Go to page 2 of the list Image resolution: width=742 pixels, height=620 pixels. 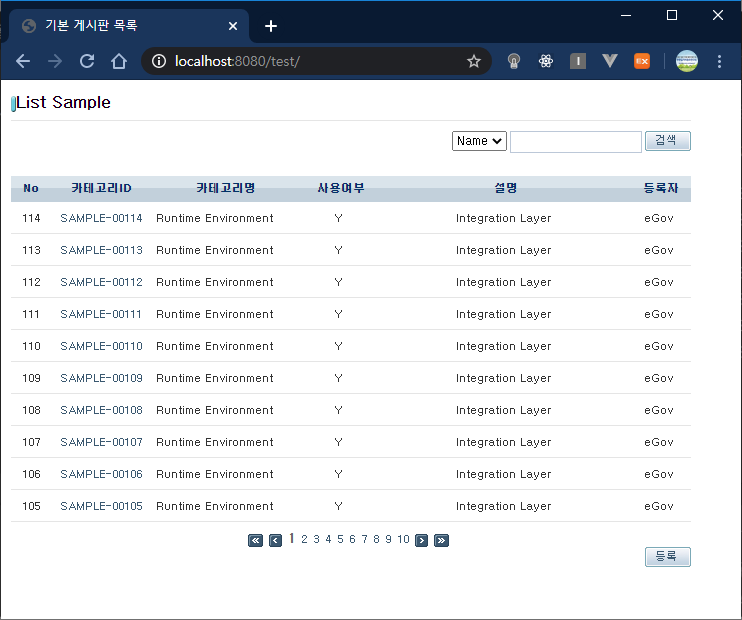tap(304, 539)
